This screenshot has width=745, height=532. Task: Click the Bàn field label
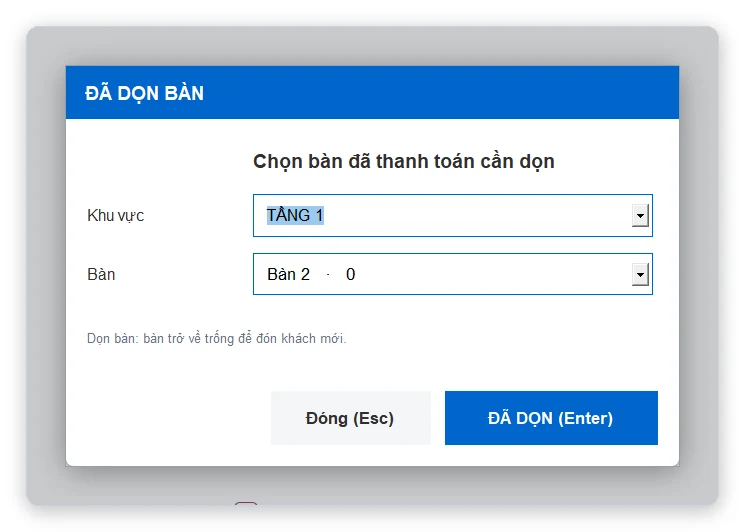point(101,274)
